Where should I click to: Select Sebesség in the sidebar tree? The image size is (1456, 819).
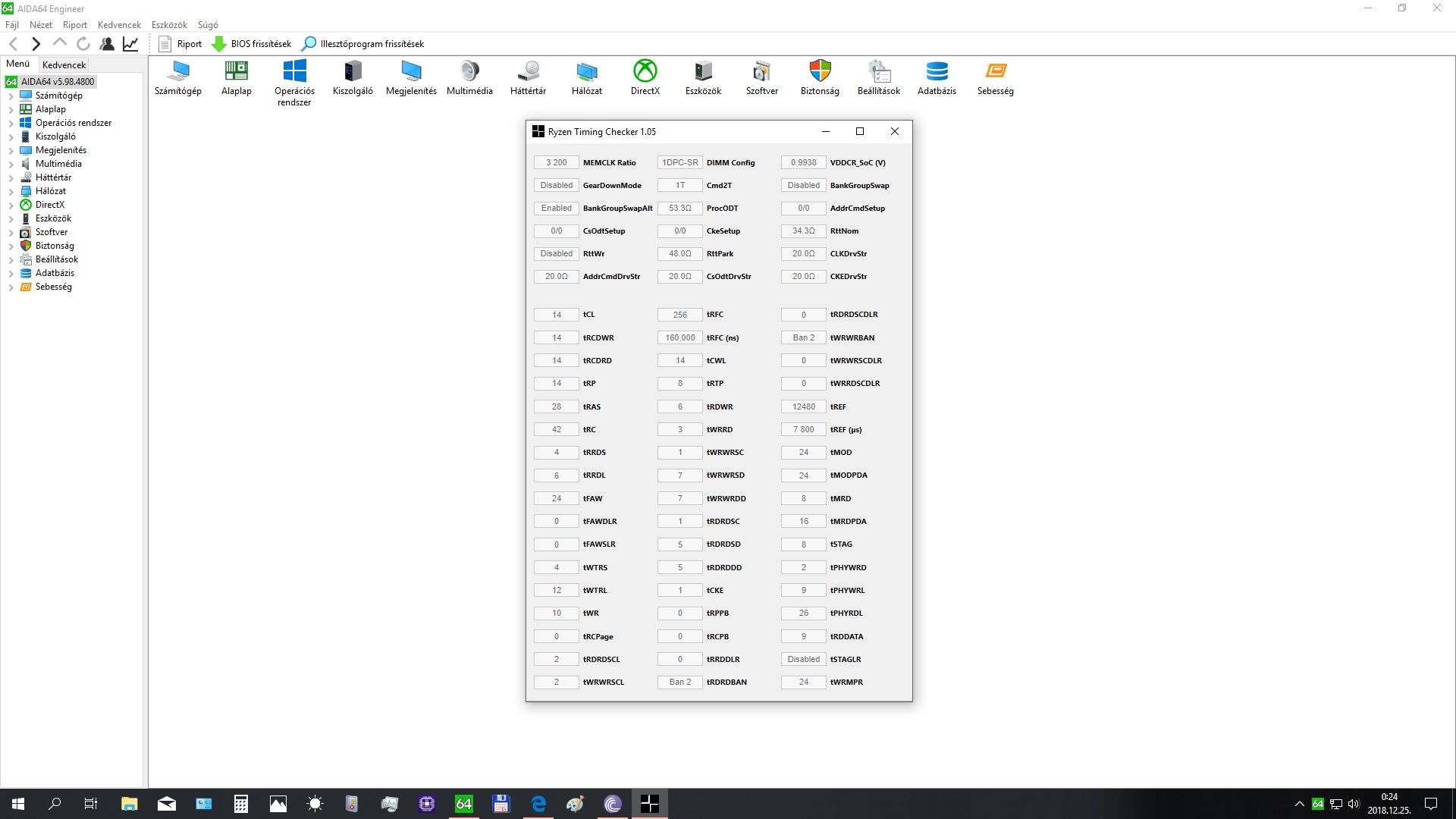pyautogui.click(x=53, y=287)
